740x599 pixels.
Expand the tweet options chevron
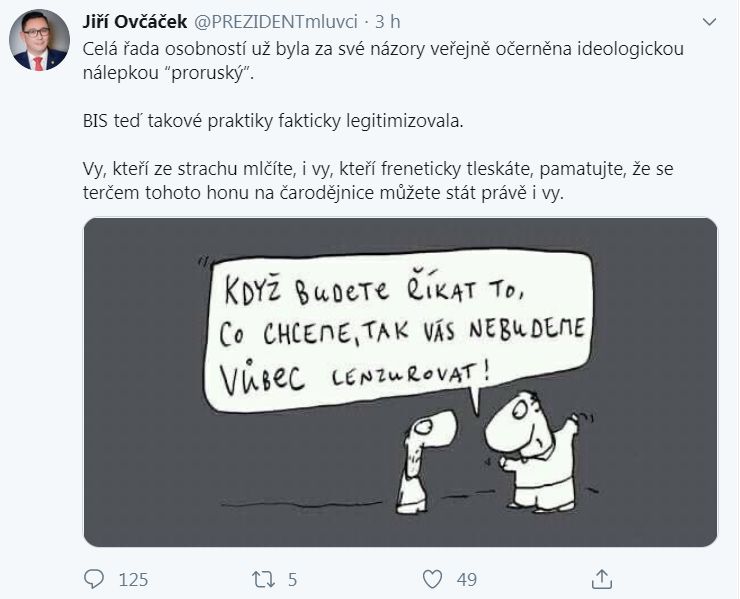pos(709,22)
